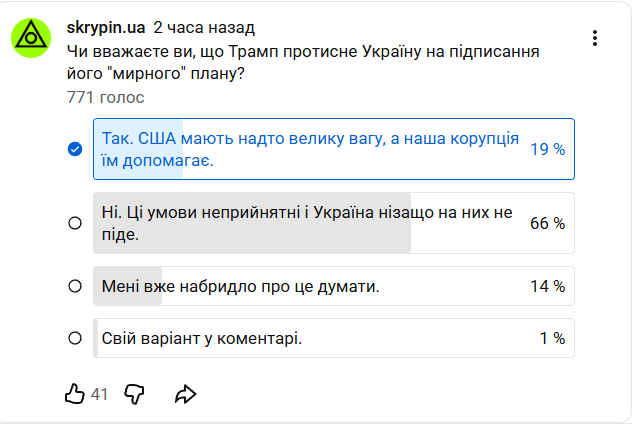Share the post using the arrow icon
The height and width of the screenshot is (430, 637).
[185, 394]
